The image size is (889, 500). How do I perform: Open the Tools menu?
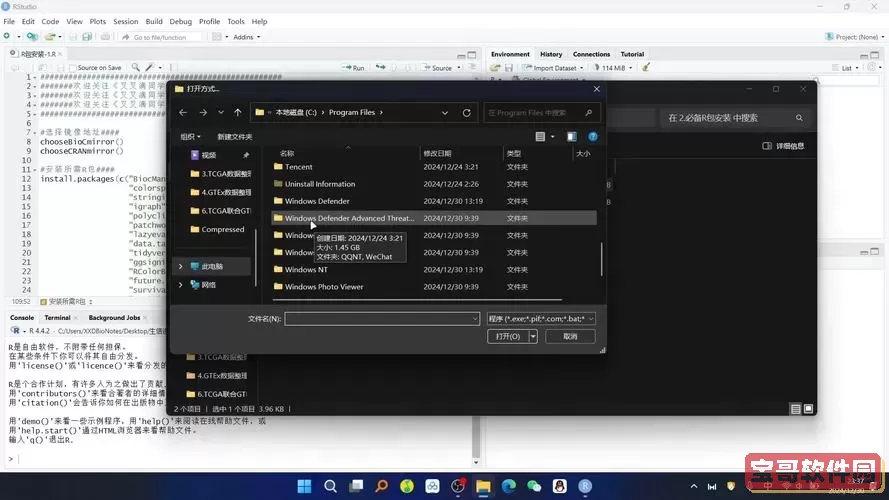pos(236,22)
